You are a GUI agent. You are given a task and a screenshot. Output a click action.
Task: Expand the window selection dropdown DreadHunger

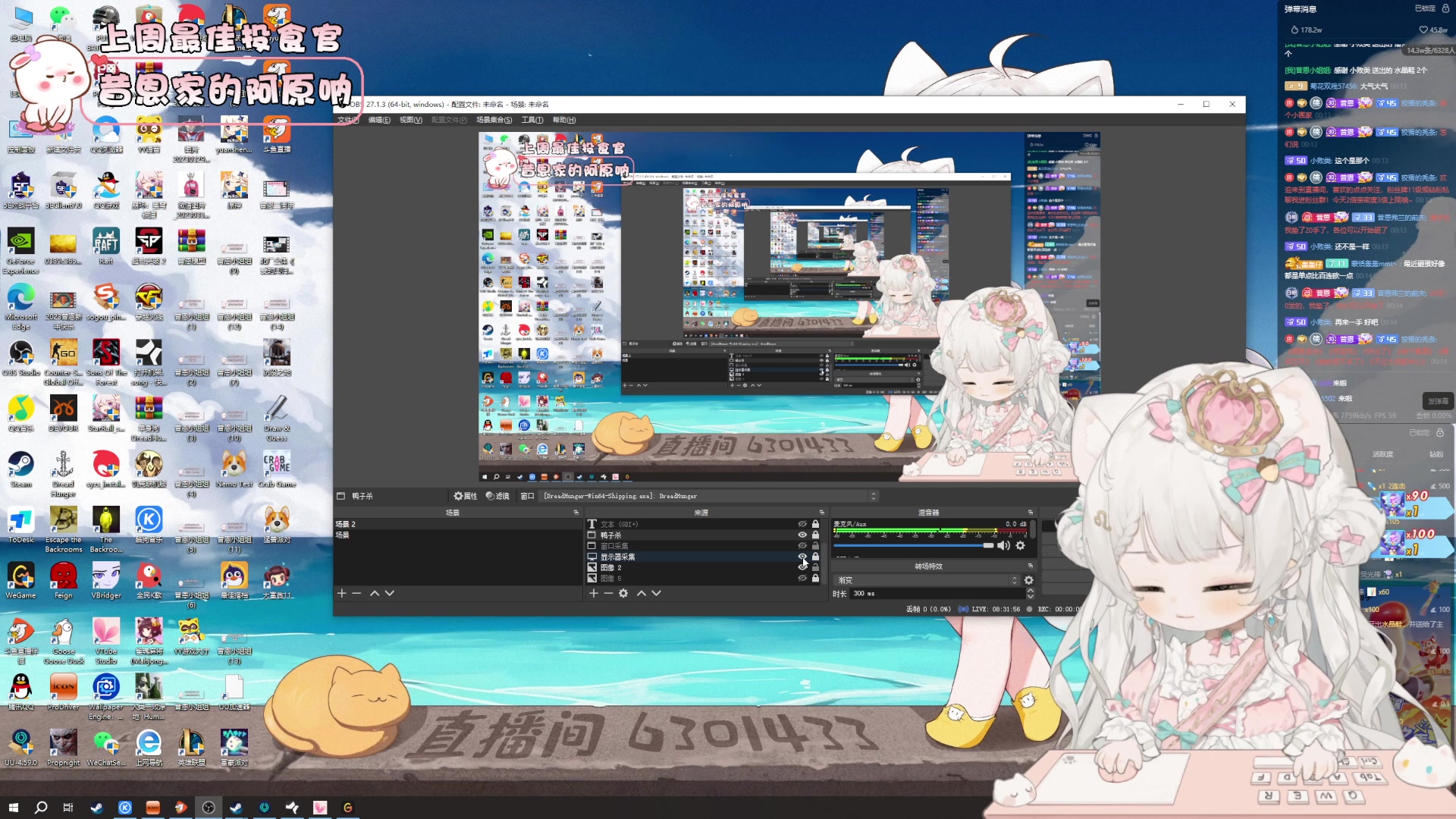(x=874, y=496)
